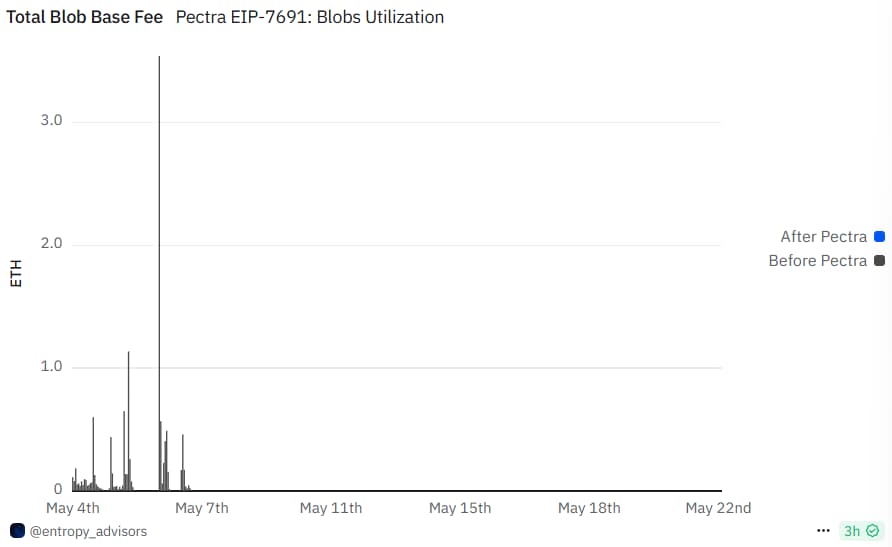This screenshot has height=547, width=892.
Task: Click the ETH y-axis title
Action: (15, 273)
